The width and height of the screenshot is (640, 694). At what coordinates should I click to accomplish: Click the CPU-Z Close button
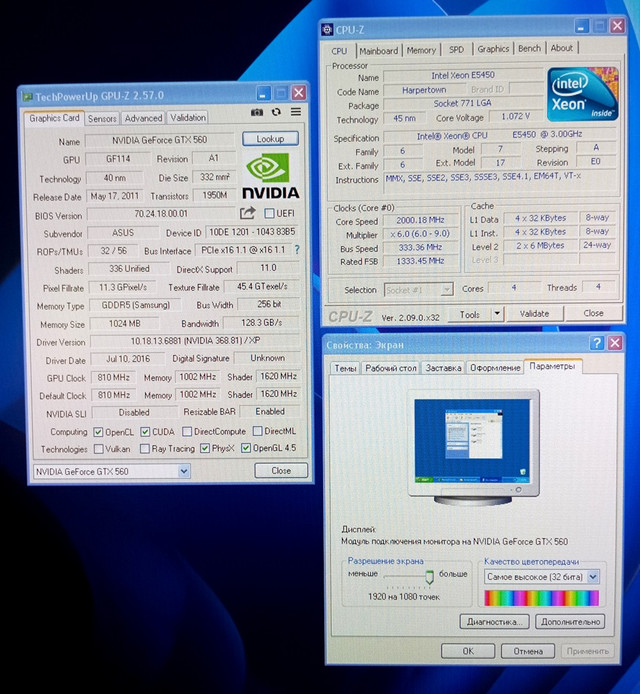coord(593,313)
